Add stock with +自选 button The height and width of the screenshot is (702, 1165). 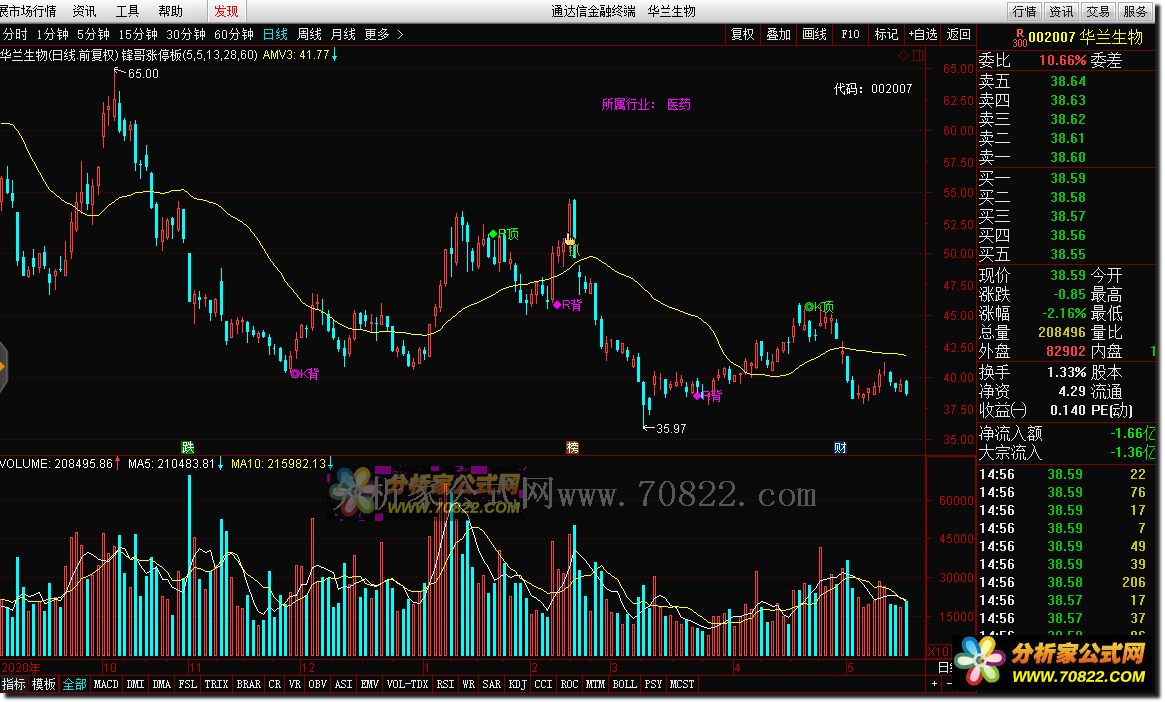click(922, 34)
